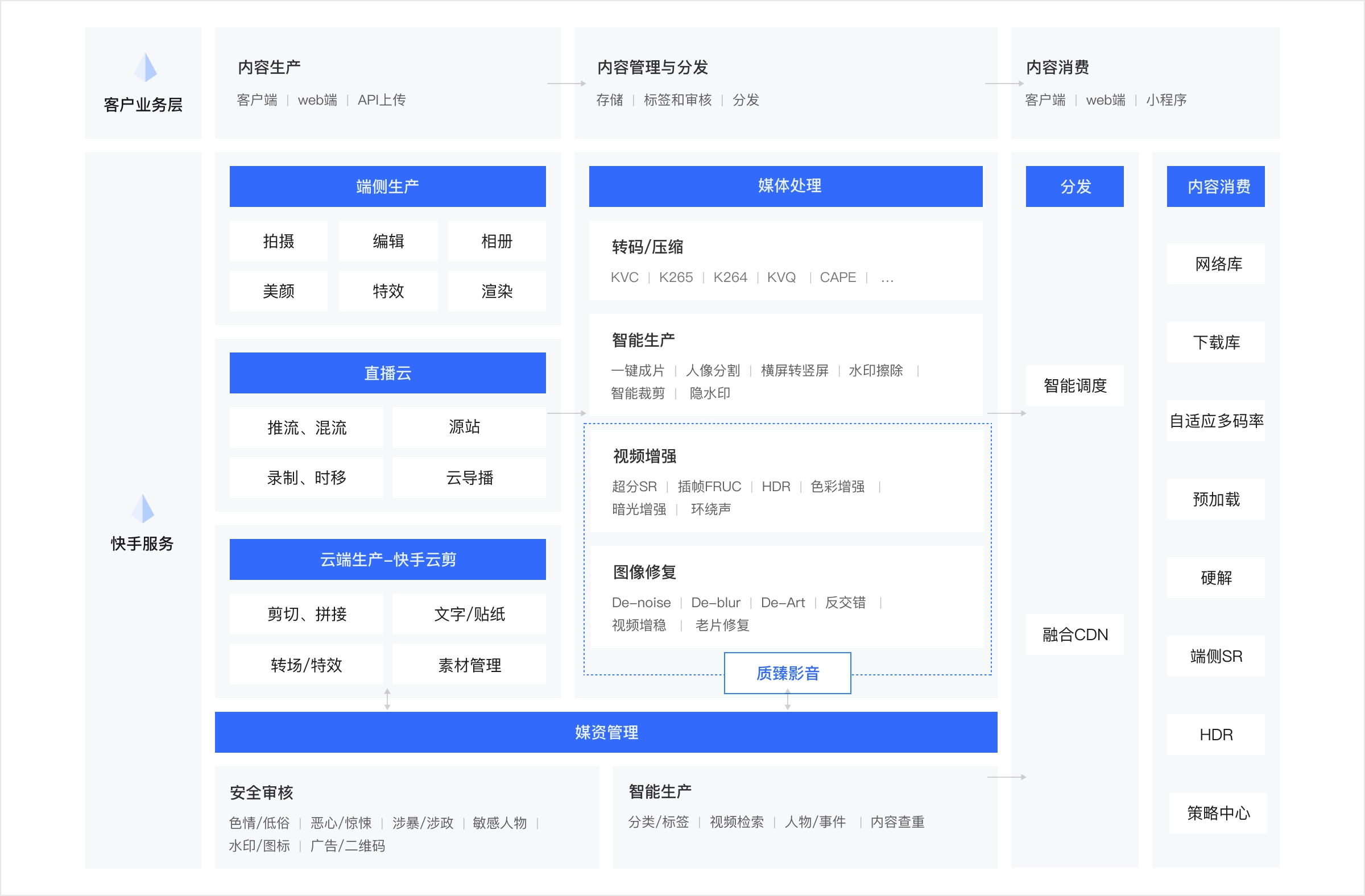This screenshot has width=1365, height=896.
Task: Click the 视频增强 heading
Action: 644,457
